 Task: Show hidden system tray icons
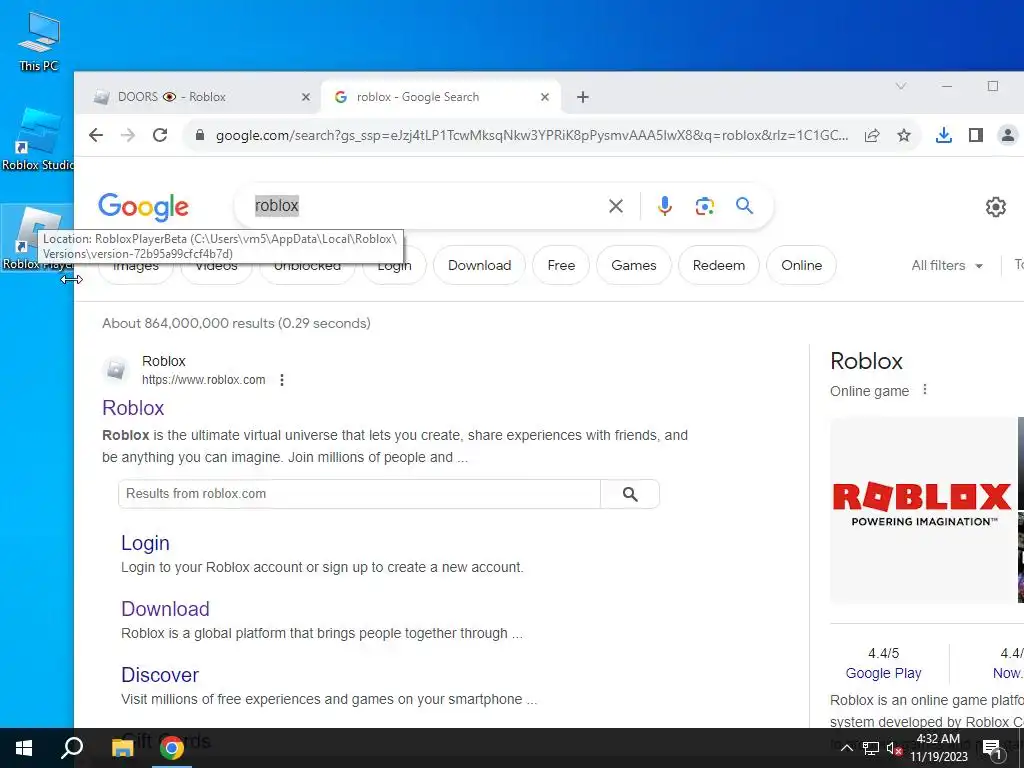pyautogui.click(x=846, y=748)
